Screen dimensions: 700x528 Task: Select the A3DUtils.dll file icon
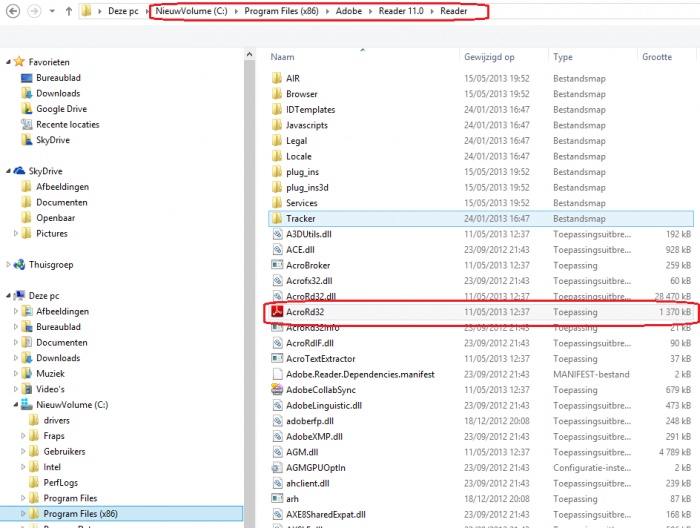[x=277, y=234]
